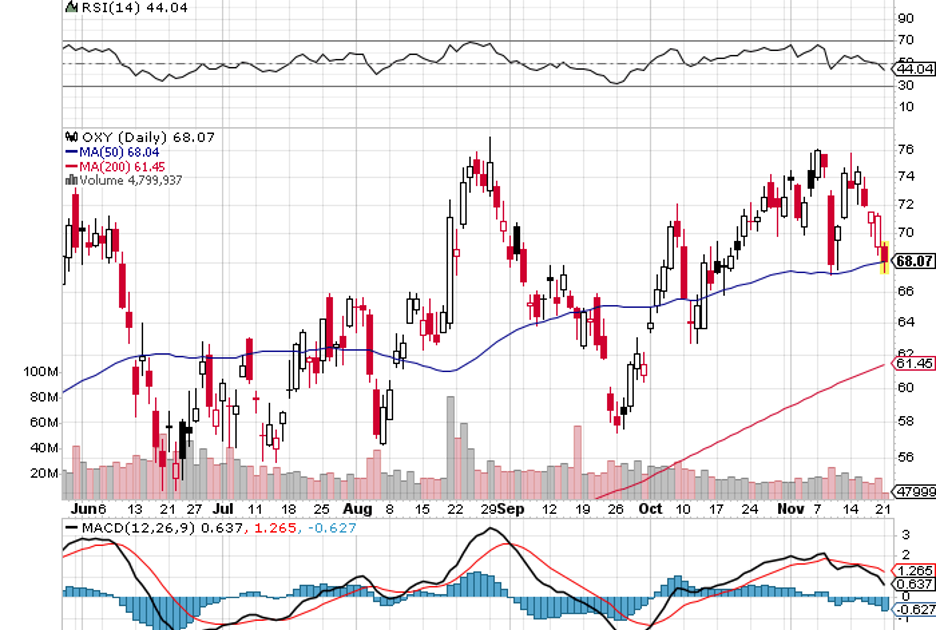Click the 68.07 current price tag
Viewport: 936px width, 630px height.
[x=914, y=261]
